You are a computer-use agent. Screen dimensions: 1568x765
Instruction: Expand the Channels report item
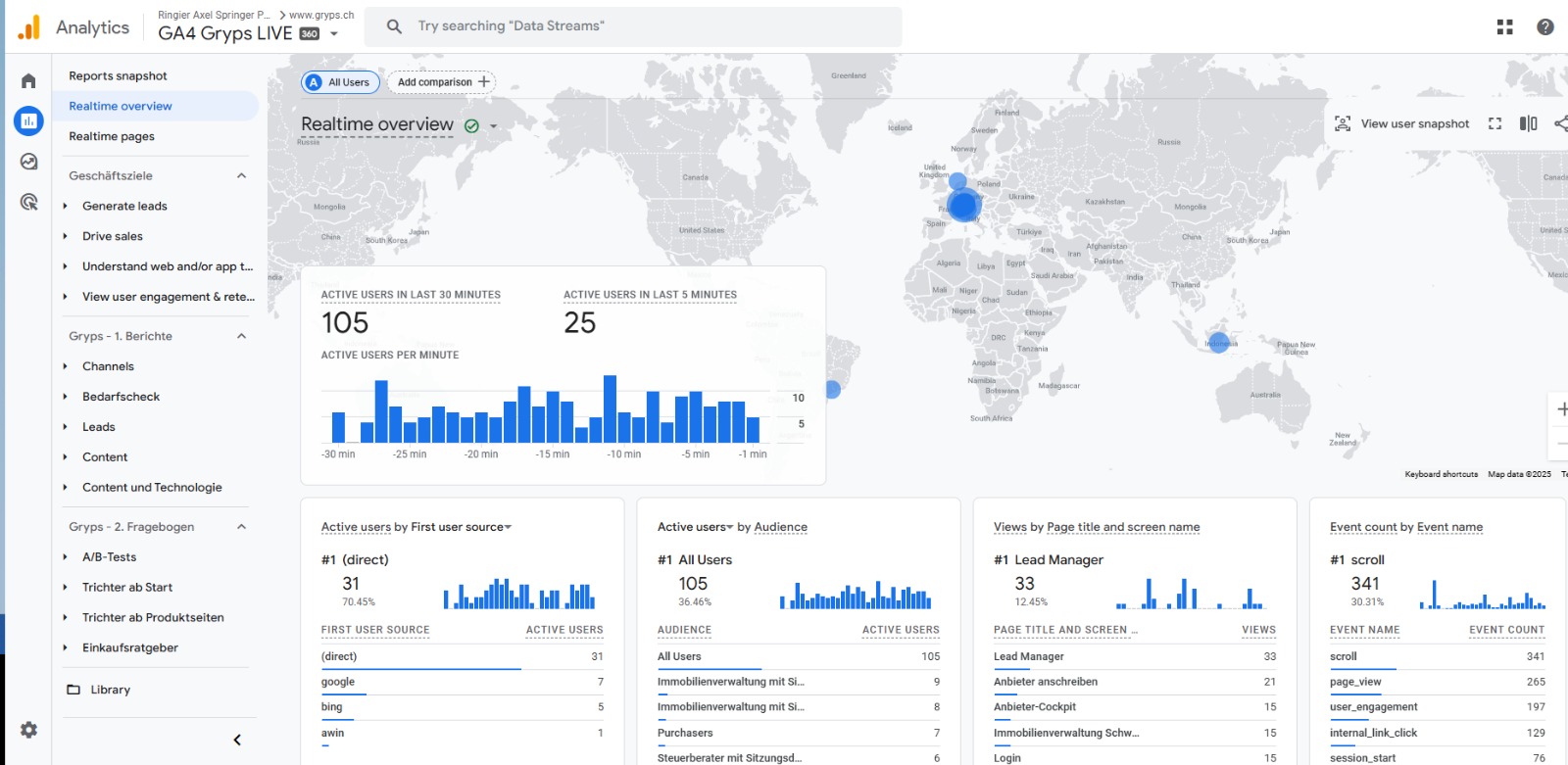click(66, 366)
